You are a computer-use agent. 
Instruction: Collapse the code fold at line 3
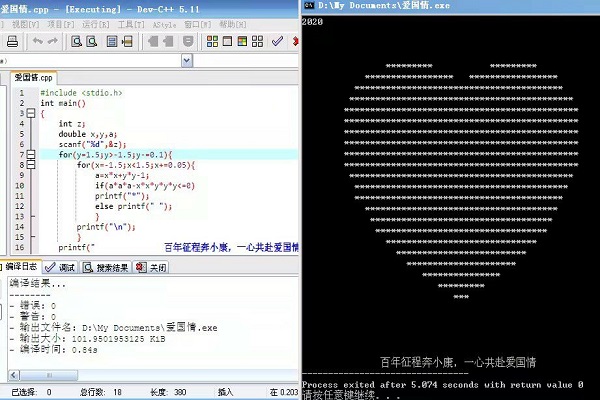[31, 113]
